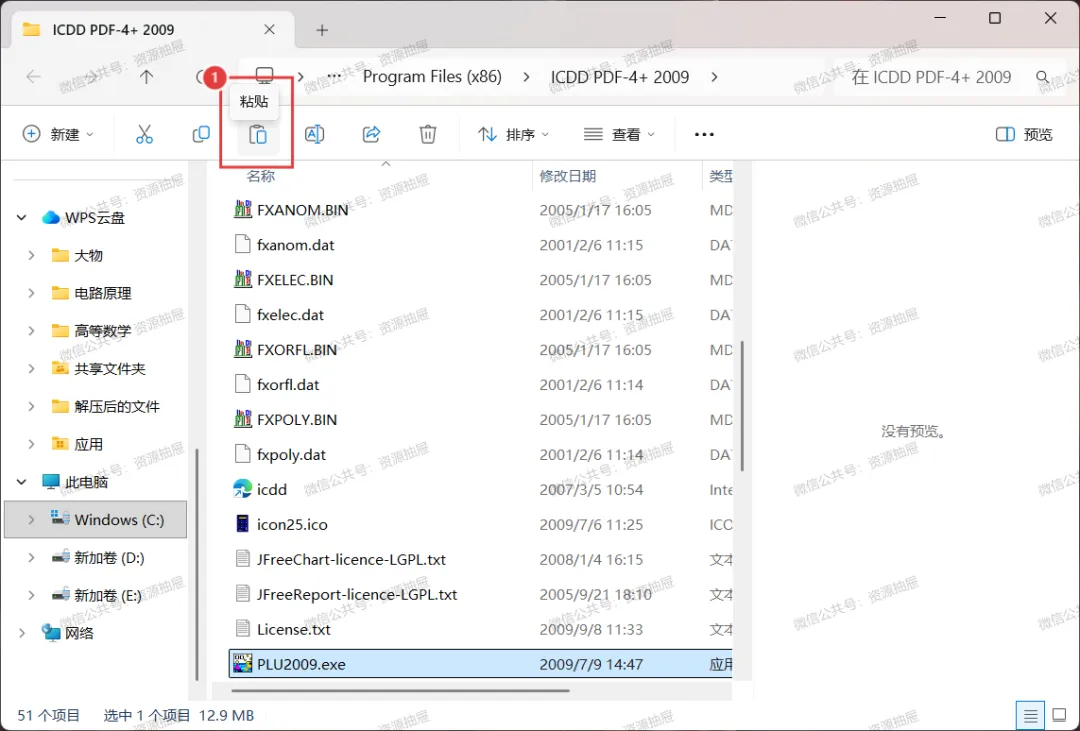Go up one folder level arrow
1080x731 pixels.
click(146, 76)
